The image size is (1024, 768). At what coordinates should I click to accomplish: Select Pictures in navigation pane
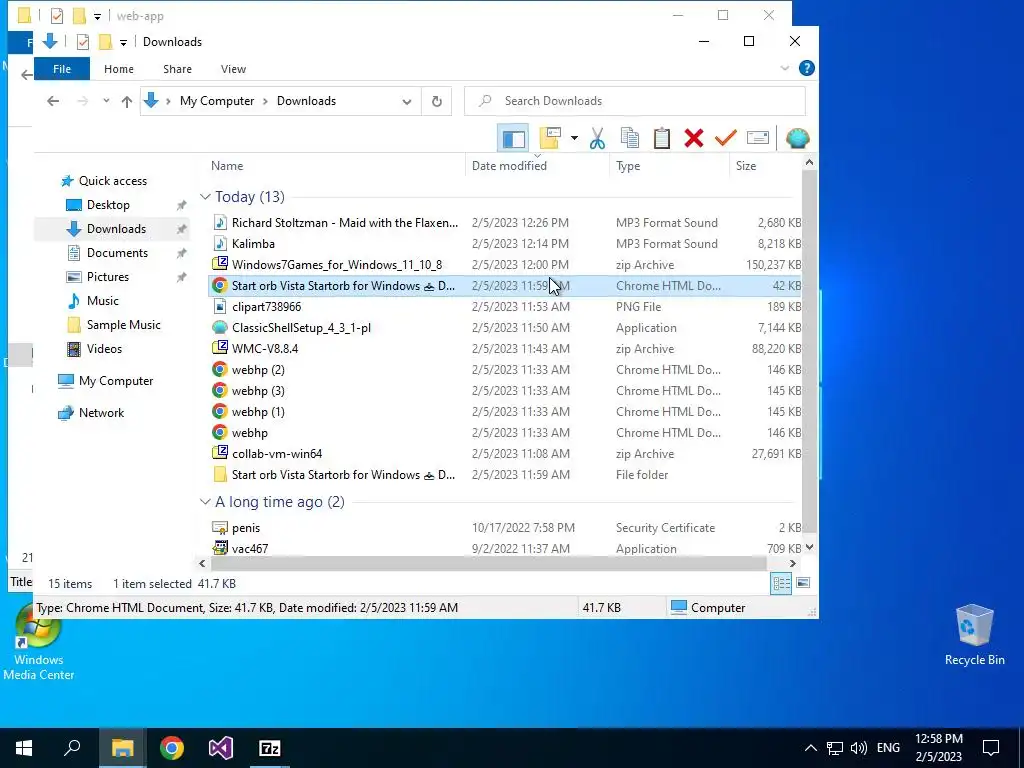click(x=108, y=277)
